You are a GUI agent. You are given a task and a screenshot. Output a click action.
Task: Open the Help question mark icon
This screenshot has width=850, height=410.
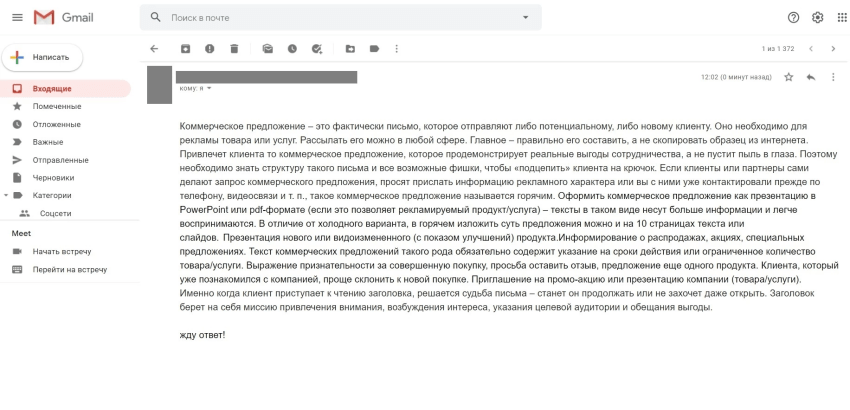(793, 17)
